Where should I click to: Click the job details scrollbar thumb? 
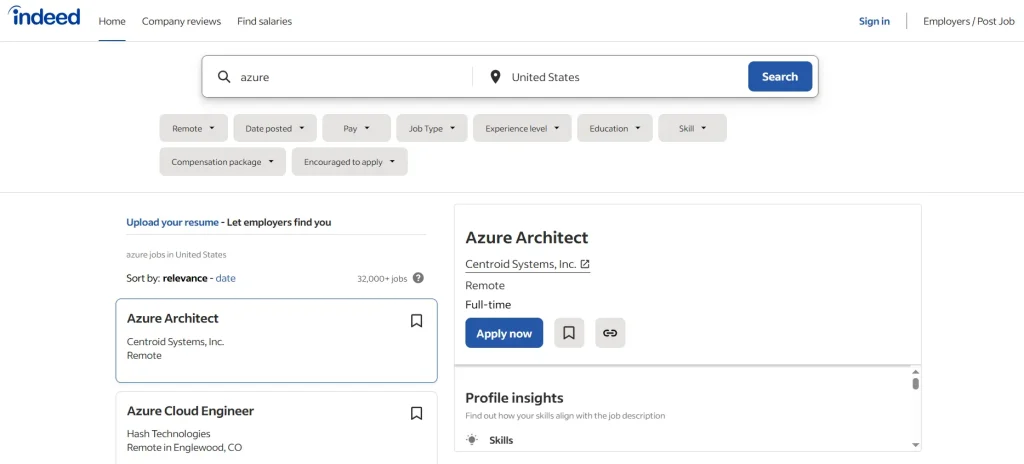(x=916, y=384)
